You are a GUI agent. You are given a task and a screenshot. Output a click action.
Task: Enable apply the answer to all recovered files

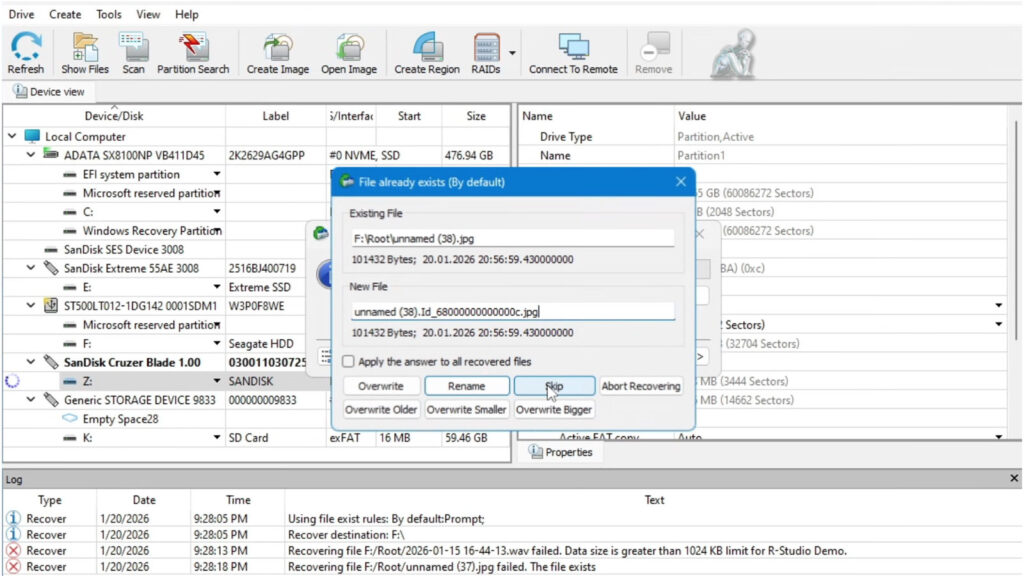(x=349, y=363)
